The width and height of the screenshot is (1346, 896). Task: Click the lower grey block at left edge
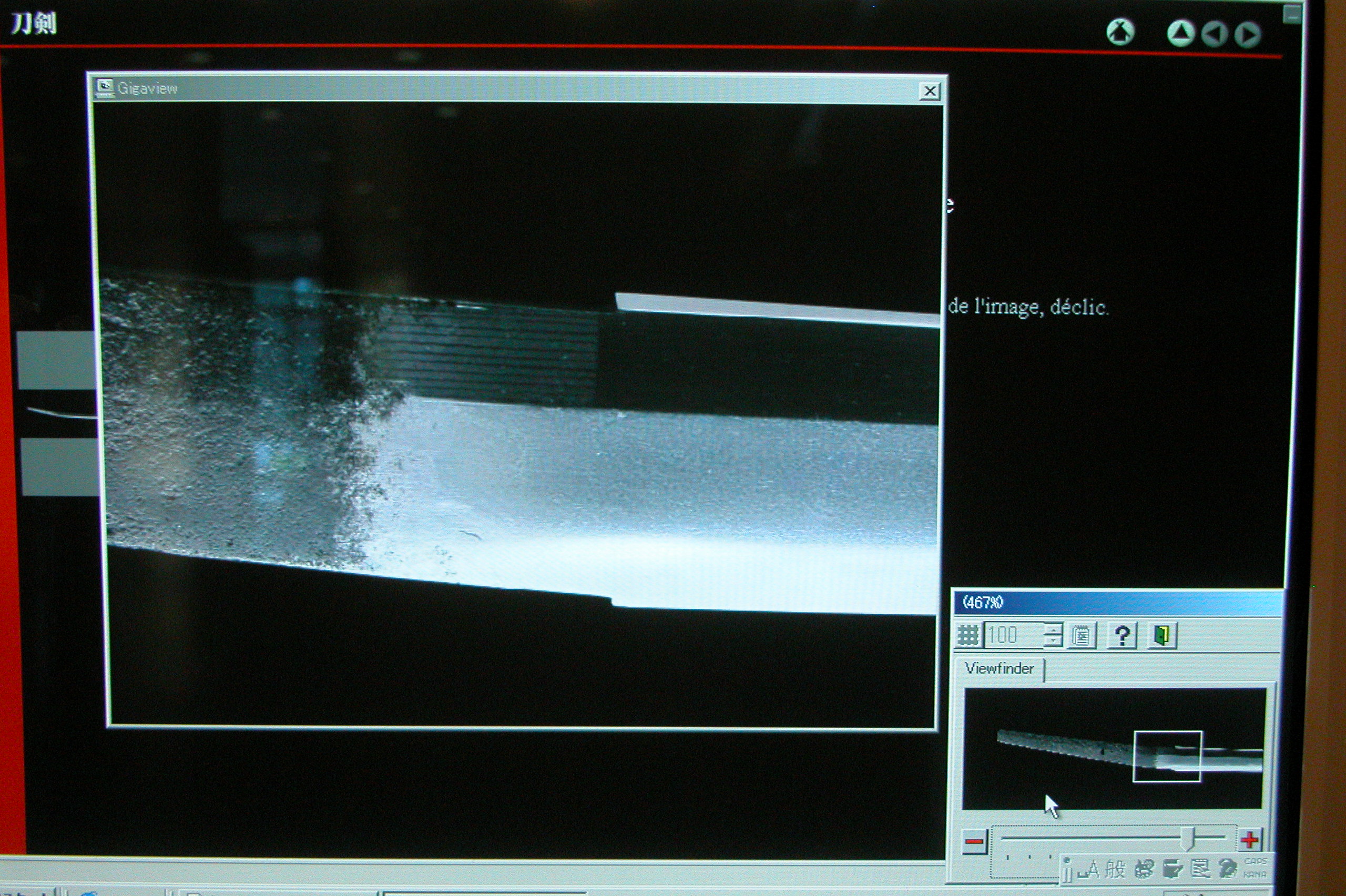[x=59, y=466]
